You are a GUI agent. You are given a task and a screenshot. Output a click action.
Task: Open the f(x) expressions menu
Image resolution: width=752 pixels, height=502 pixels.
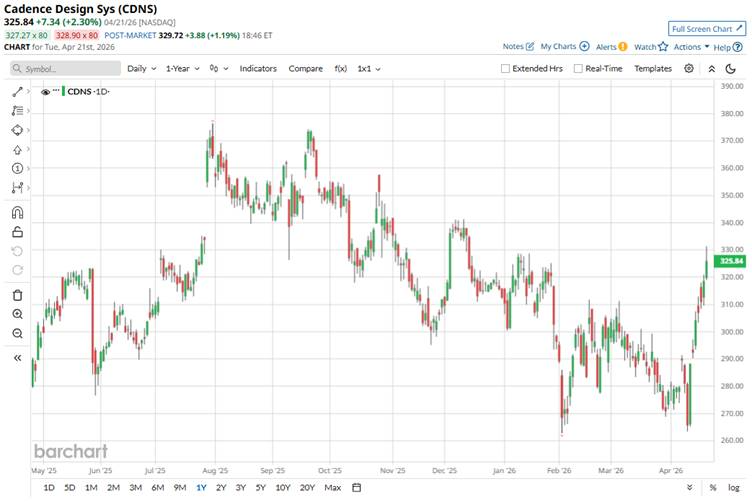point(341,69)
